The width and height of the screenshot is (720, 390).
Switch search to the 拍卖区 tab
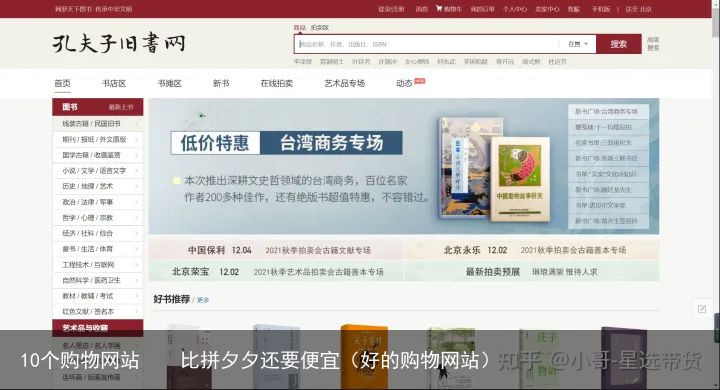point(320,28)
